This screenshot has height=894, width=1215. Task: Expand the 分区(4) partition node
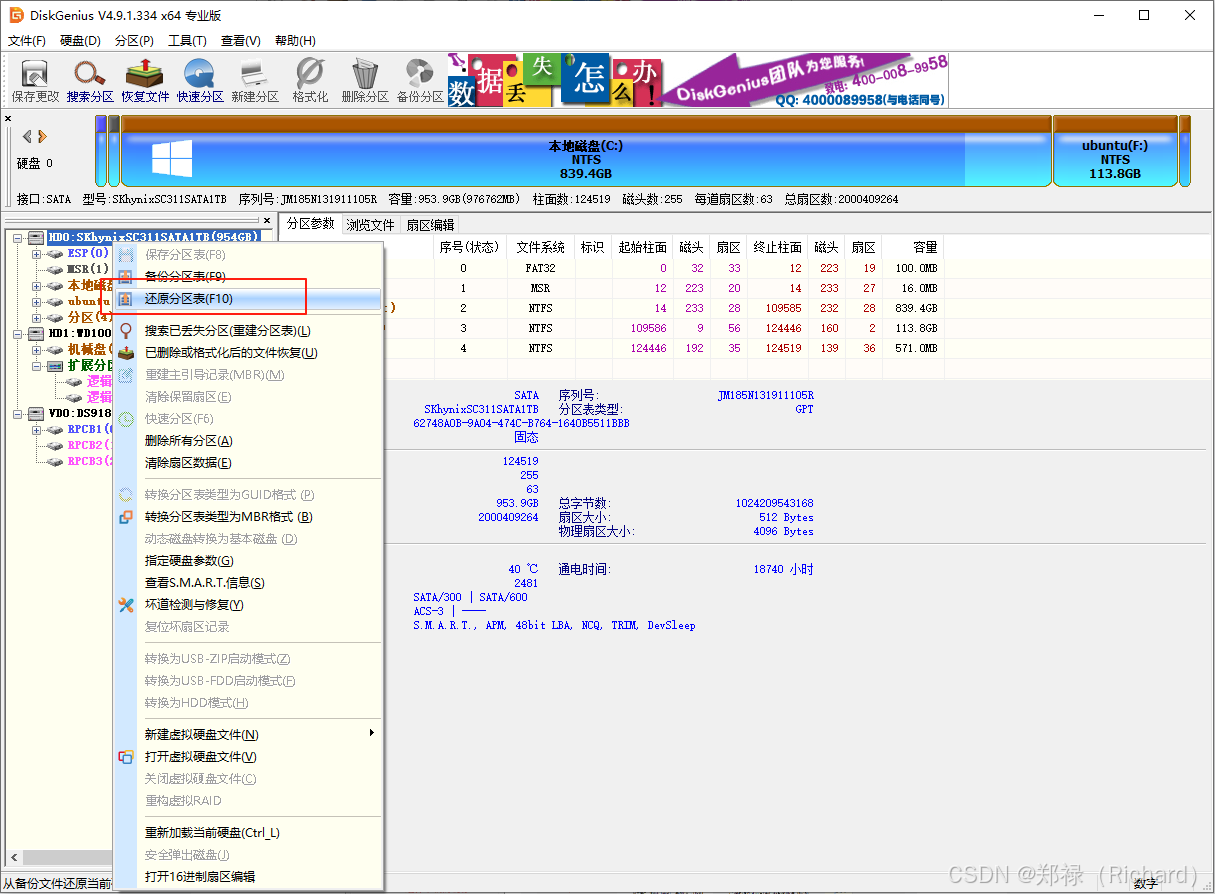pyautogui.click(x=36, y=317)
